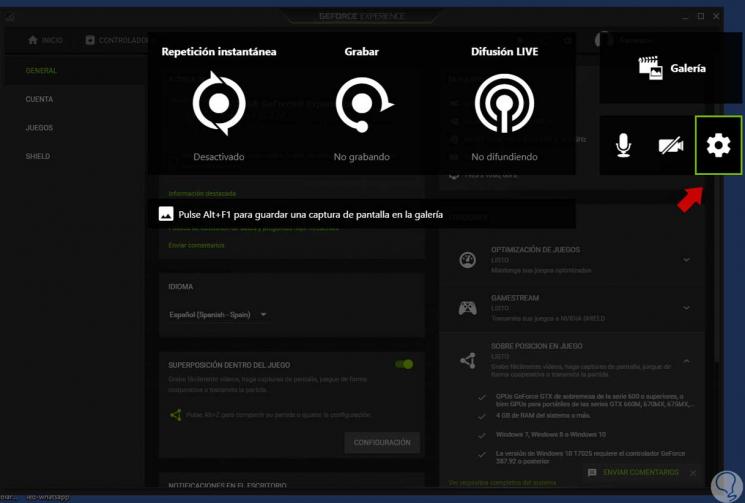Open the Repetición instantánea replay icon
The image size is (745, 503).
point(219,103)
